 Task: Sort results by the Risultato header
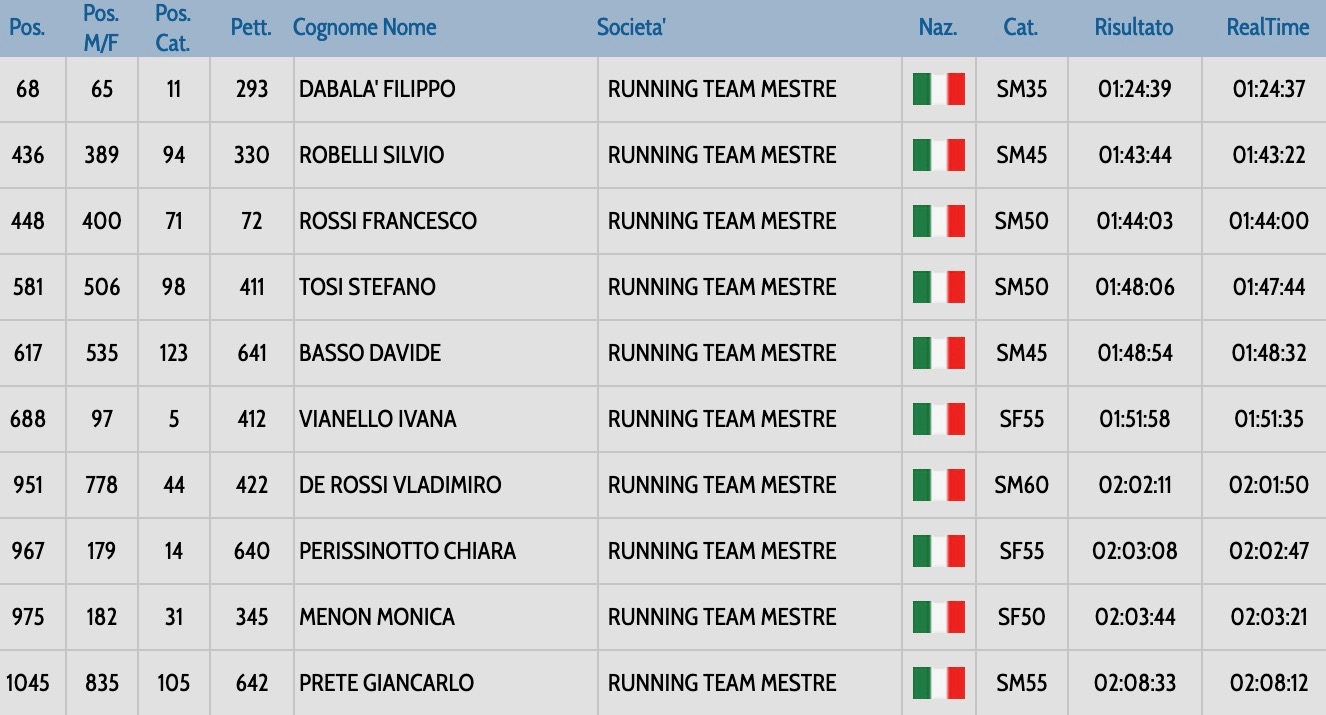coord(1134,28)
